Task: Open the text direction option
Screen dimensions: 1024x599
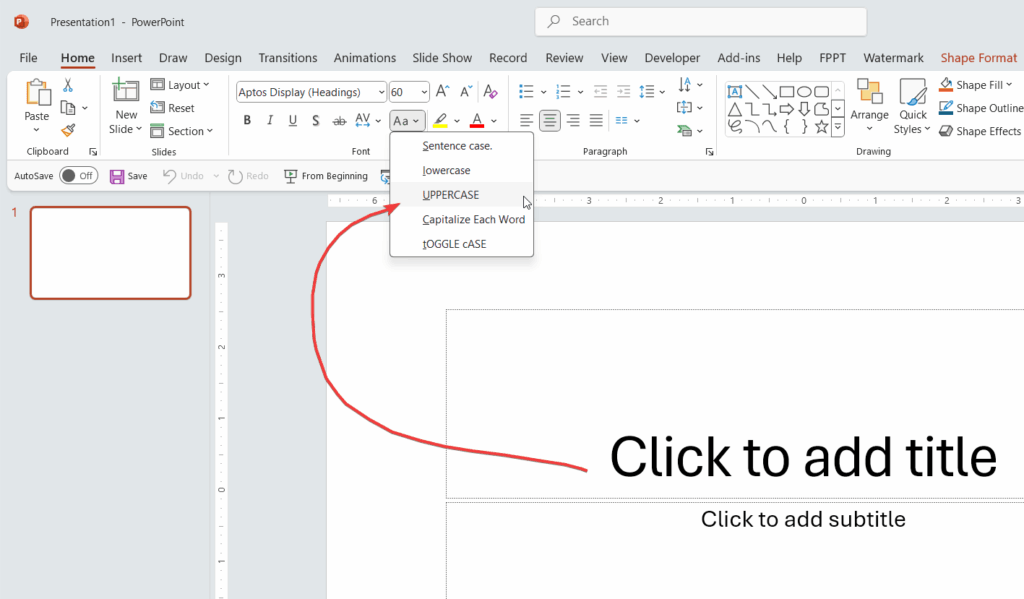Action: coord(690,85)
